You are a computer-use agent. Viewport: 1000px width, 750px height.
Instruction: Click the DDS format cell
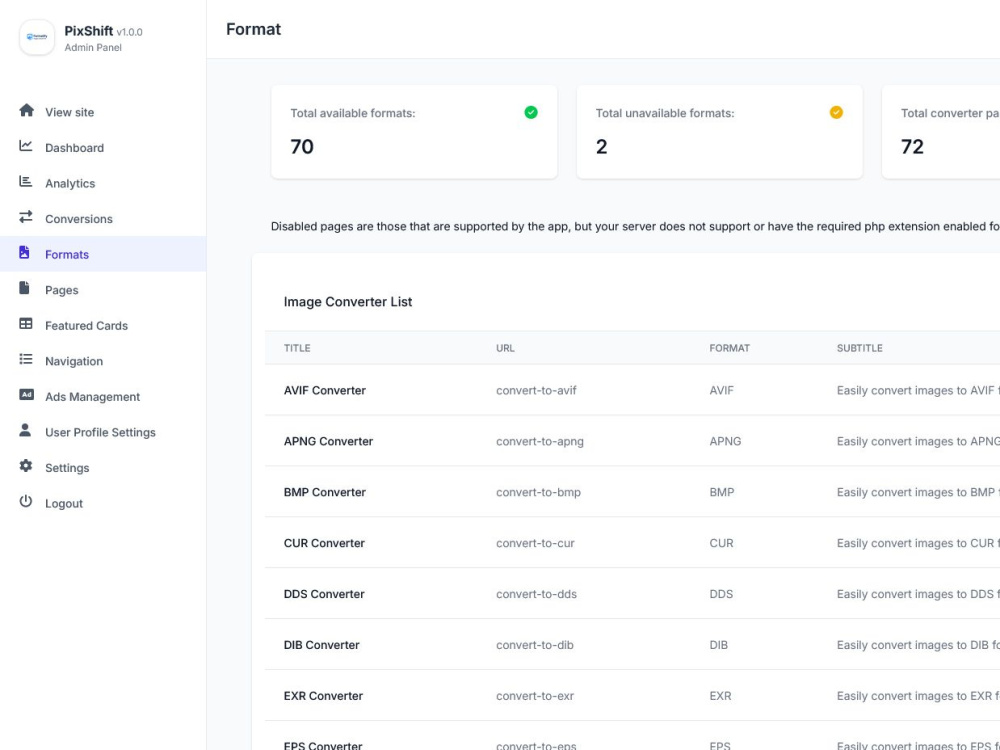coord(721,594)
